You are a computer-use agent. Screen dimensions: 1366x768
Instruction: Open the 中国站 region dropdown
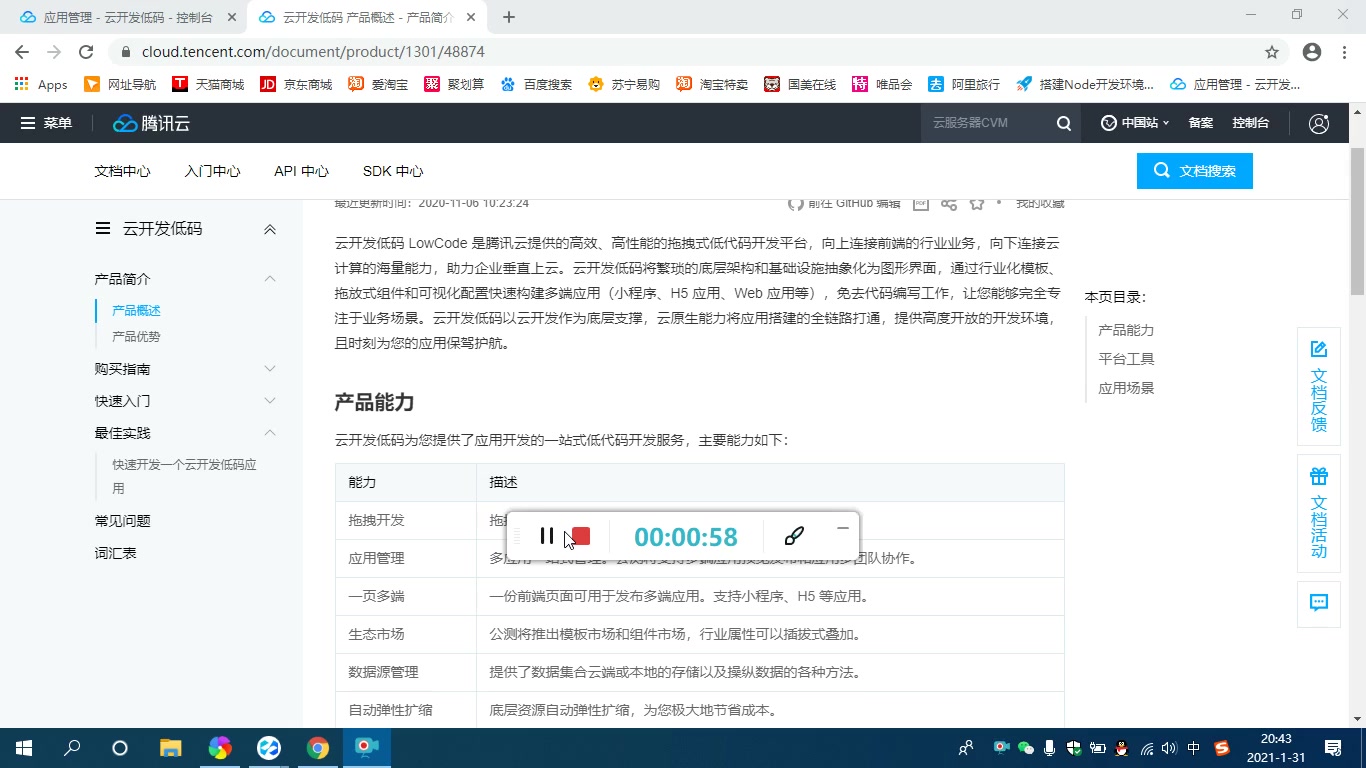coord(1135,123)
